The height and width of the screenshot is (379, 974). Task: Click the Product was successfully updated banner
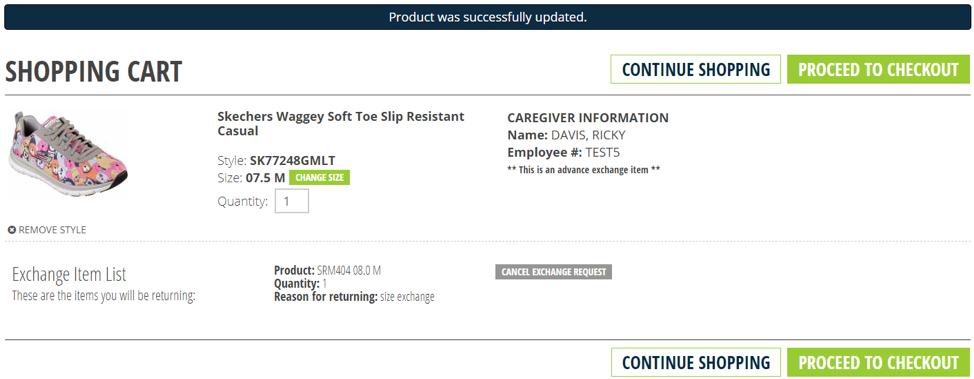[487, 17]
